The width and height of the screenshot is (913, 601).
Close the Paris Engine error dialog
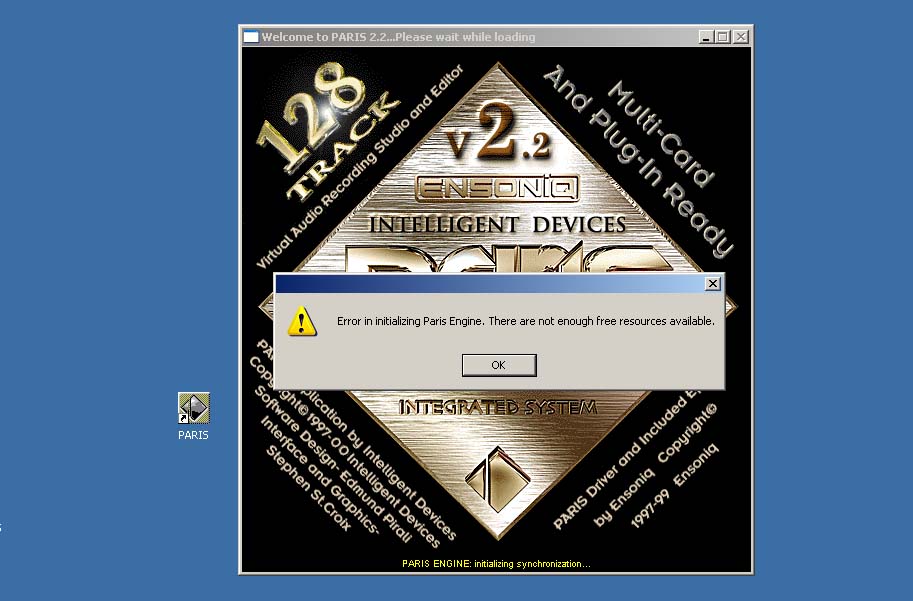pos(713,284)
